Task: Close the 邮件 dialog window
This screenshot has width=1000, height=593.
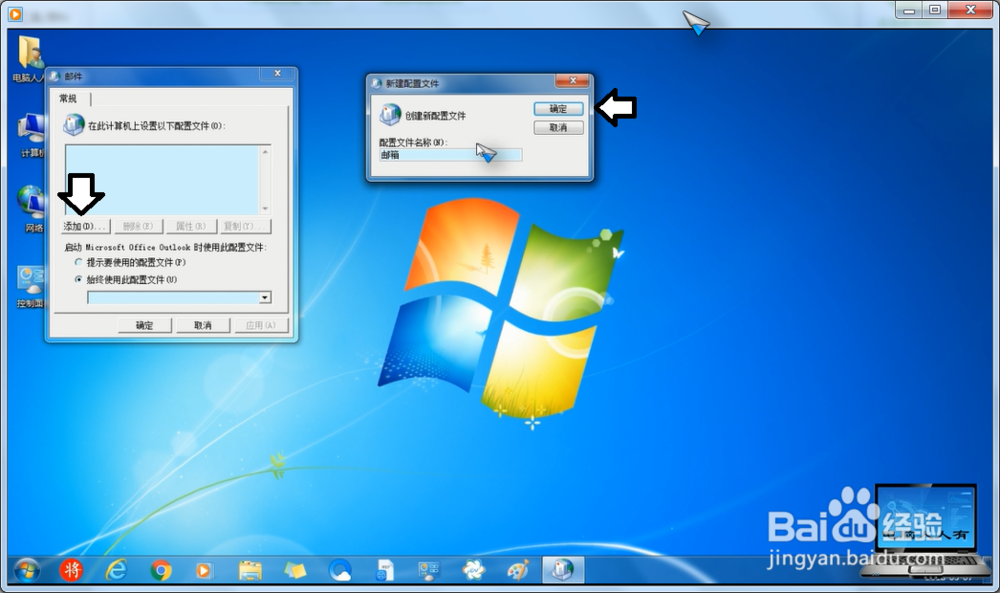Action: (x=277, y=73)
